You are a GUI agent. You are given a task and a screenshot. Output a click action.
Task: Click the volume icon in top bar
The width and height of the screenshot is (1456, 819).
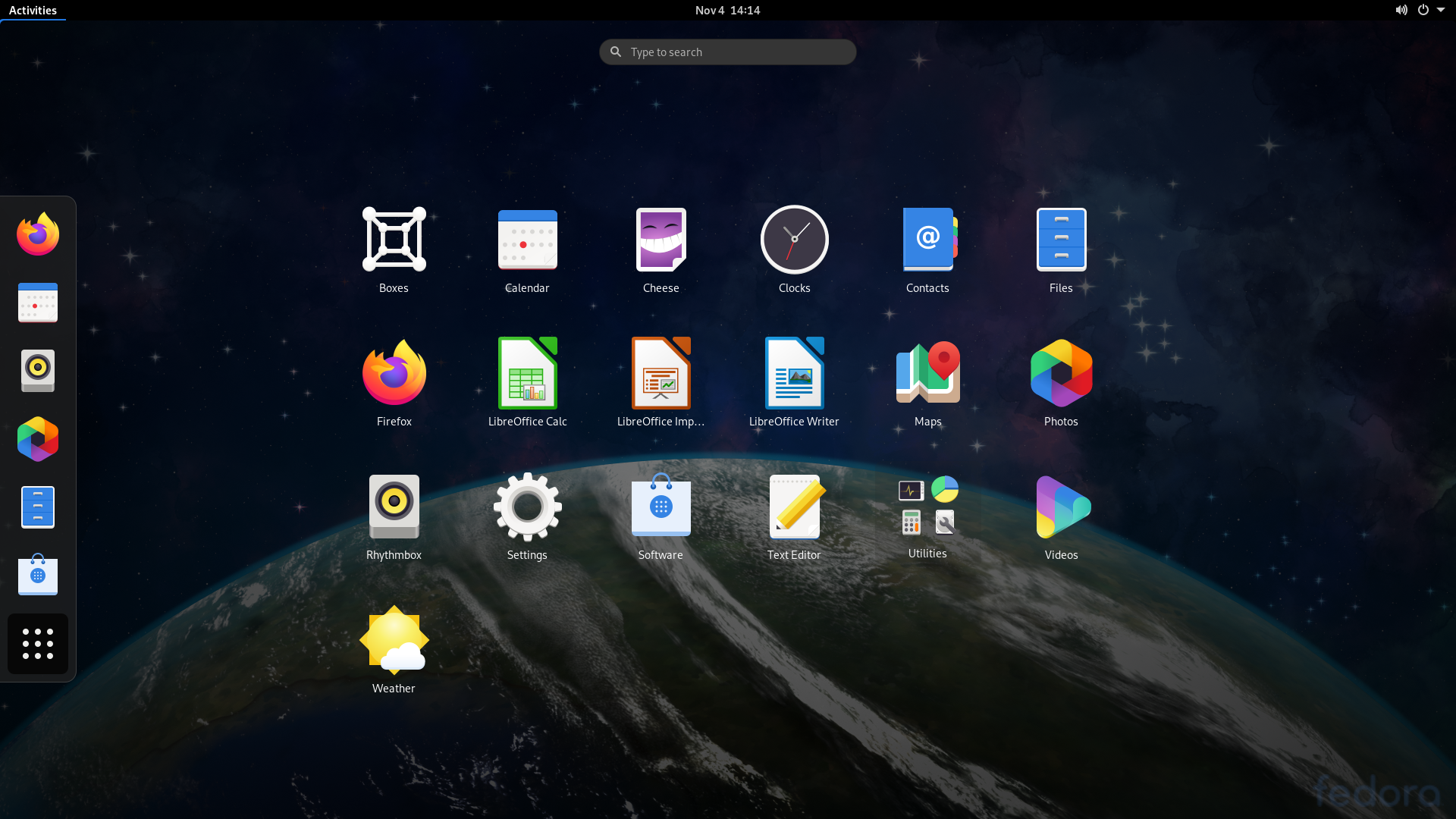1401,10
